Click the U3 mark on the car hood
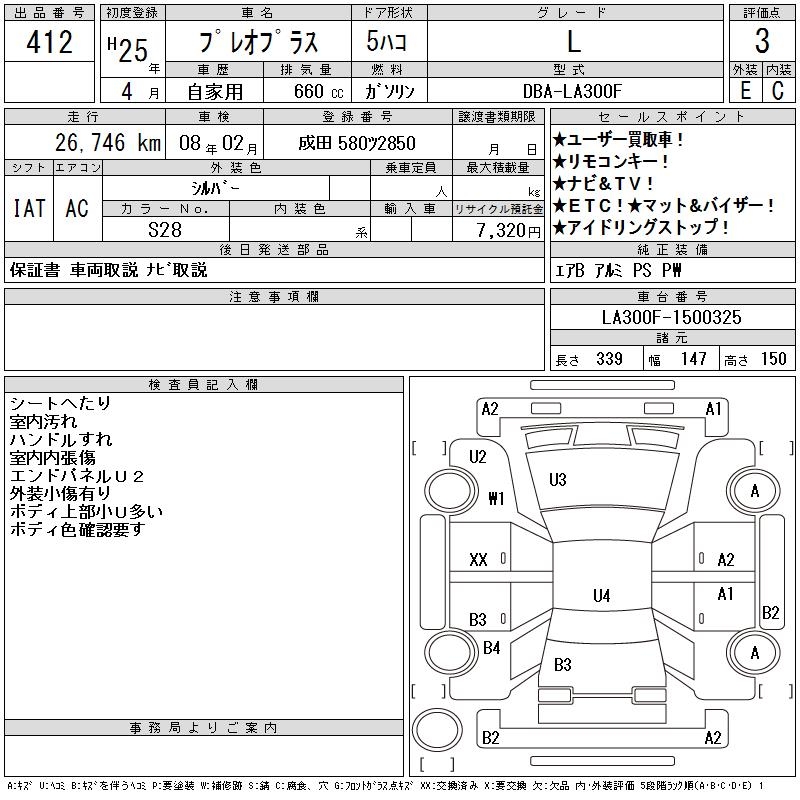This screenshot has width=800, height=800. pos(558,480)
